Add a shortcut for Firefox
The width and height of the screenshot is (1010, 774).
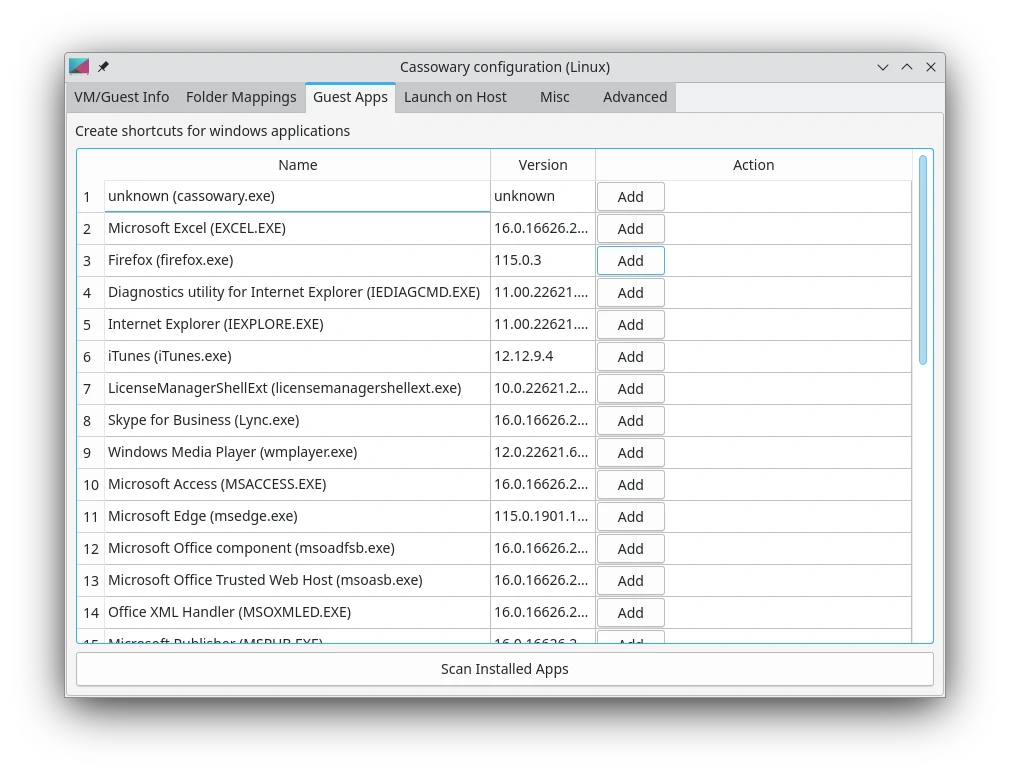coord(630,261)
